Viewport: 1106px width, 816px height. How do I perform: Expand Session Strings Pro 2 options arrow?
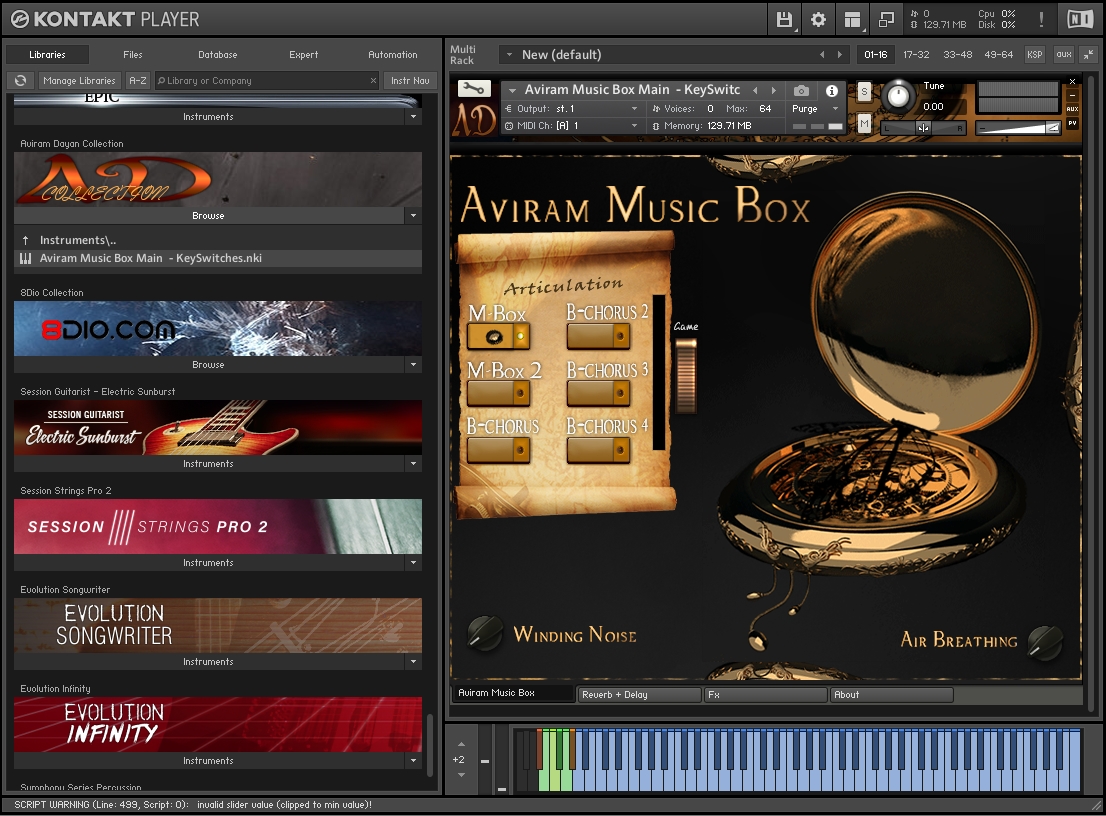point(413,563)
